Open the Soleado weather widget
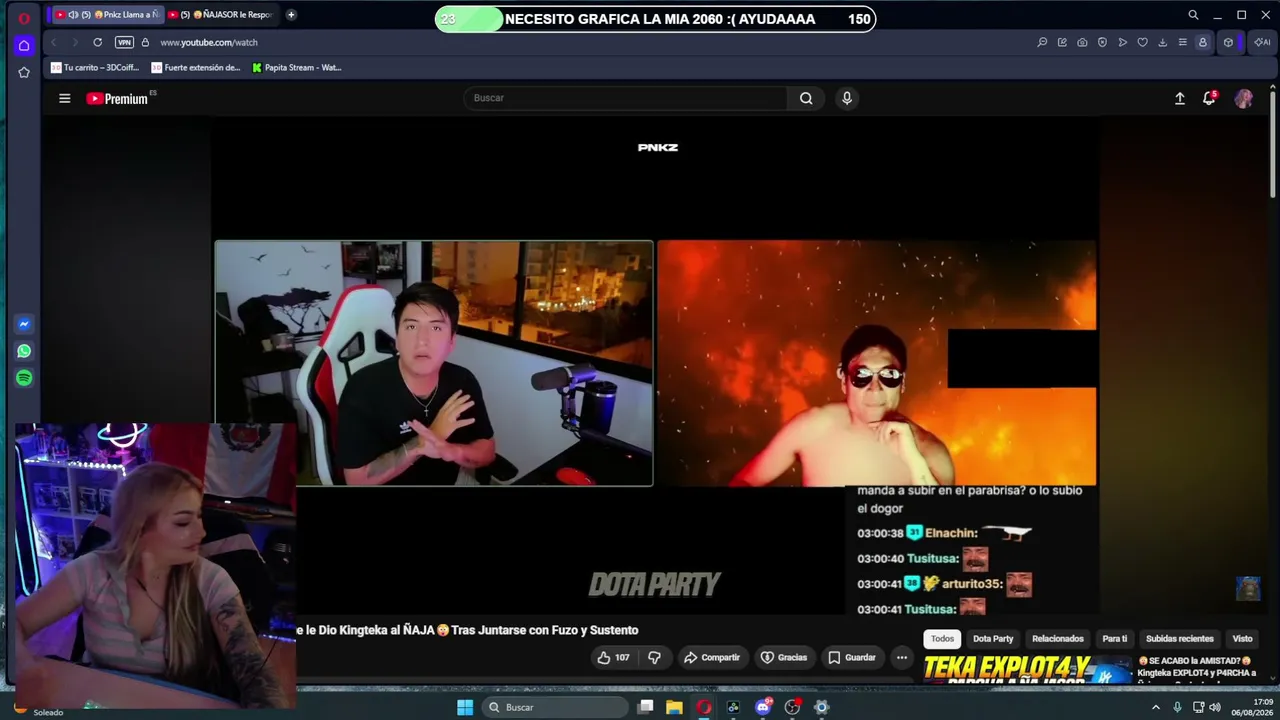This screenshot has width=1280, height=720. coord(40,711)
